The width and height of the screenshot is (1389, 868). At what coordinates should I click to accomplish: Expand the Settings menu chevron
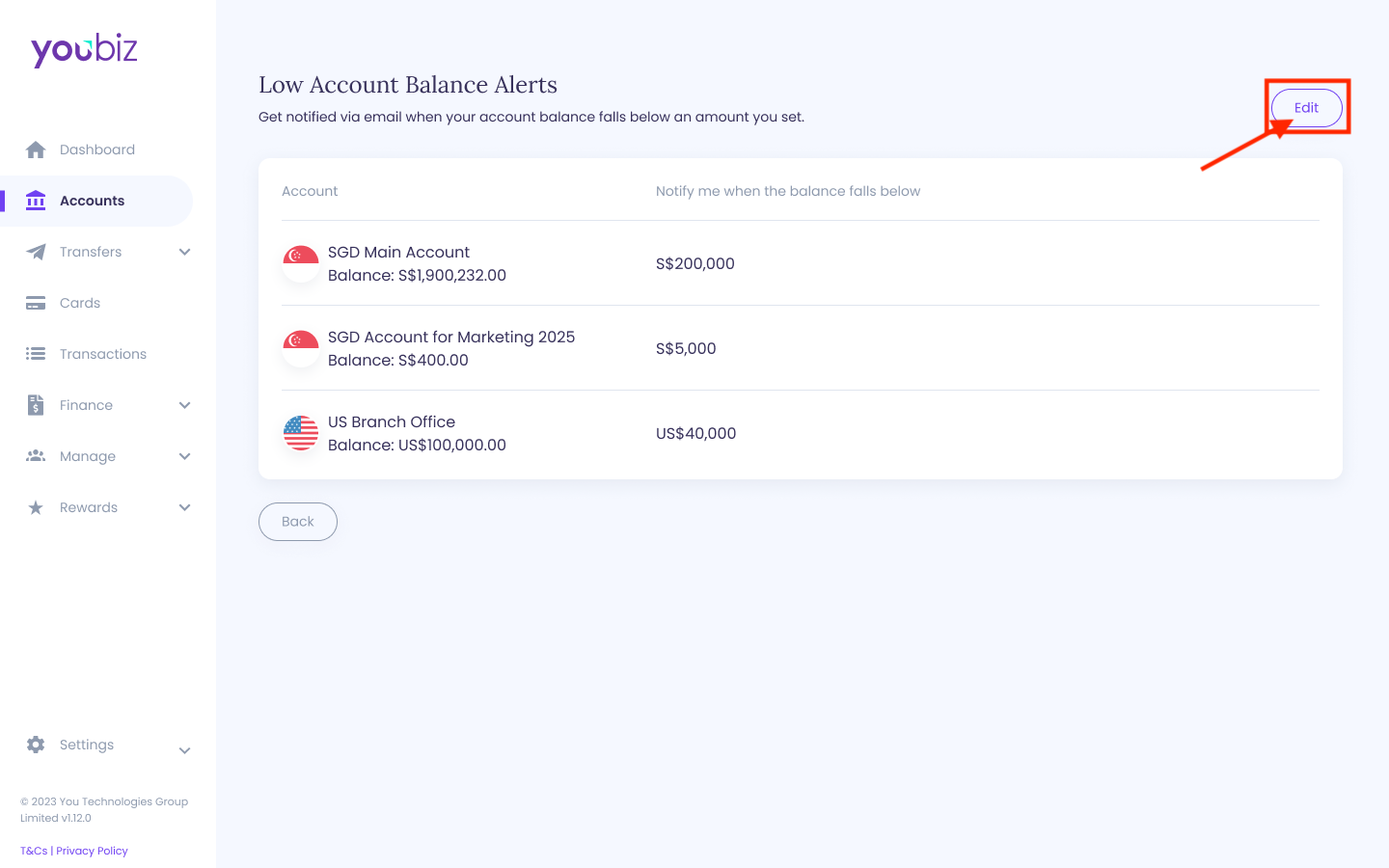coord(184,749)
